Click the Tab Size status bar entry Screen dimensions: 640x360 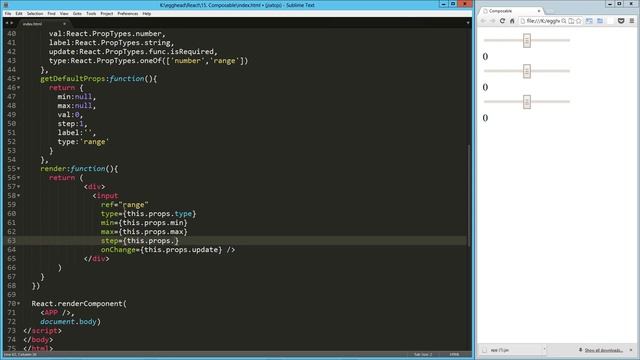tap(423, 355)
